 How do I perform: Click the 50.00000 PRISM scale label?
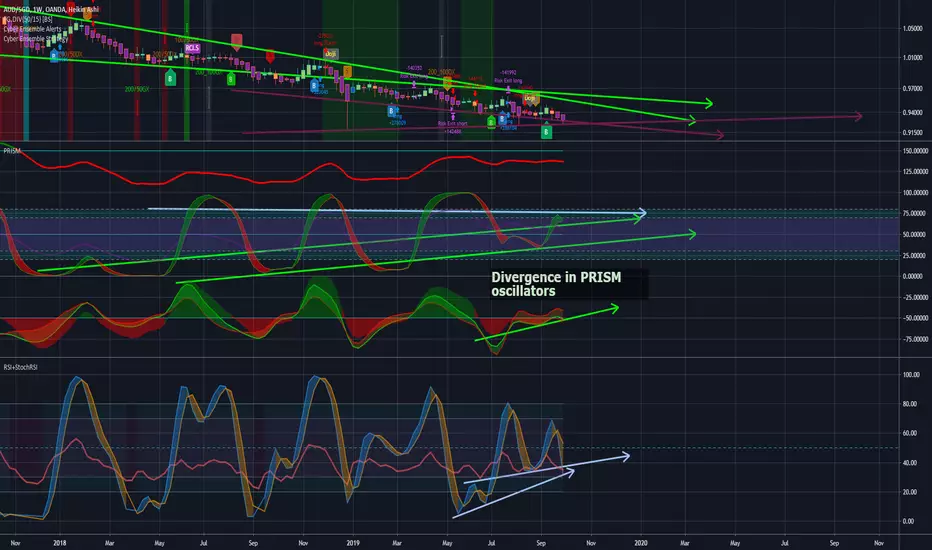point(915,235)
